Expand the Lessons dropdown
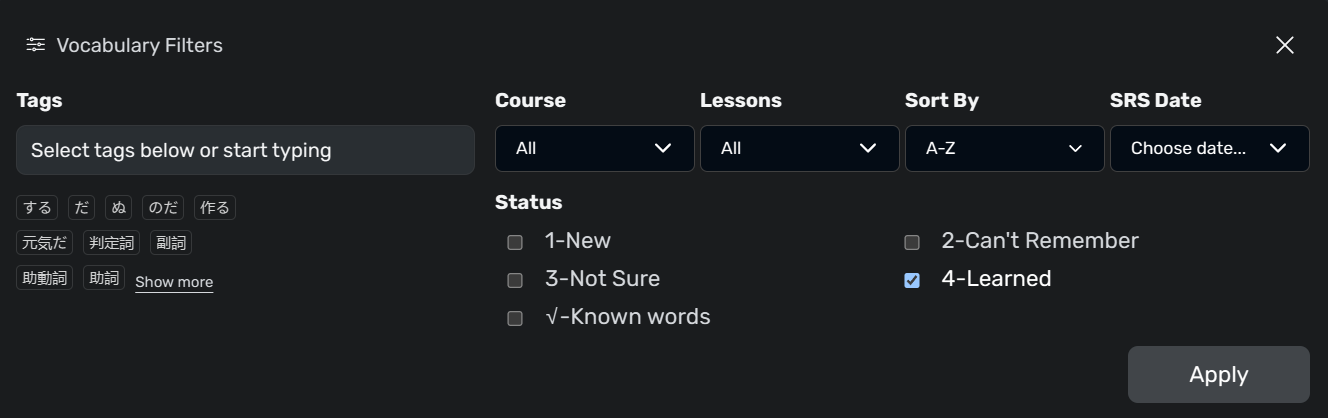Image resolution: width=1328 pixels, height=418 pixels. click(800, 148)
